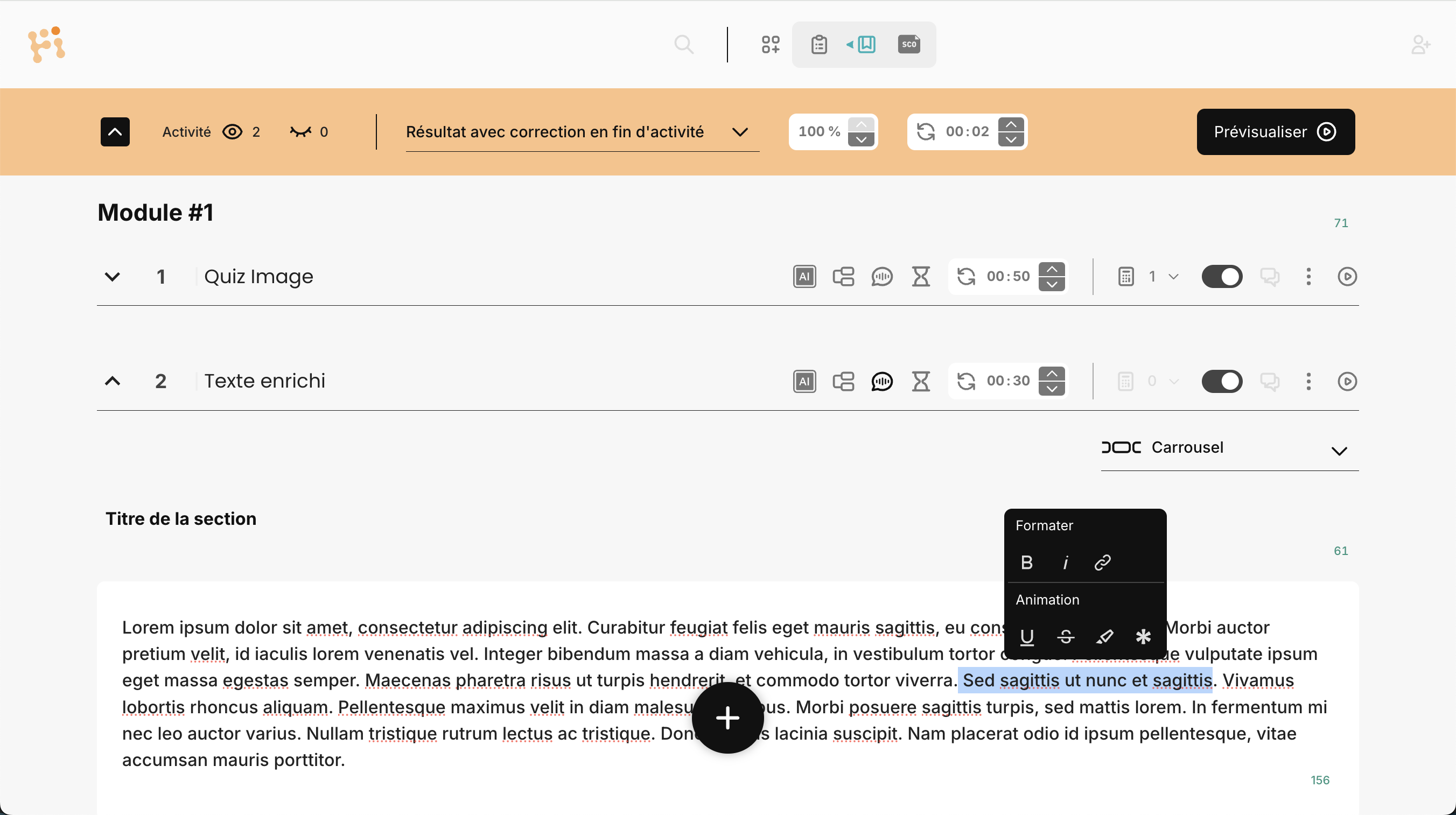The width and height of the screenshot is (1456, 815).
Task: Click the Prévisualiser button
Action: coord(1276,132)
